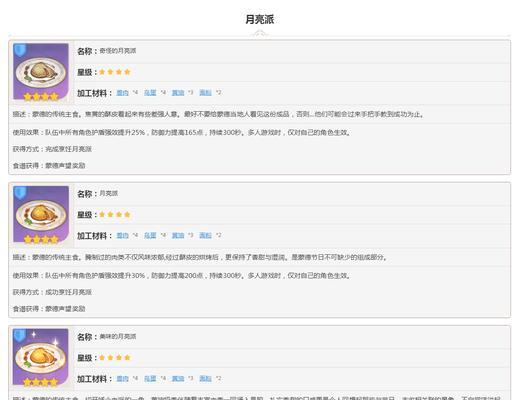Click the description paragraph of 奇怪的月亮派
Viewport: 521px width, 400px height.
(x=218, y=114)
